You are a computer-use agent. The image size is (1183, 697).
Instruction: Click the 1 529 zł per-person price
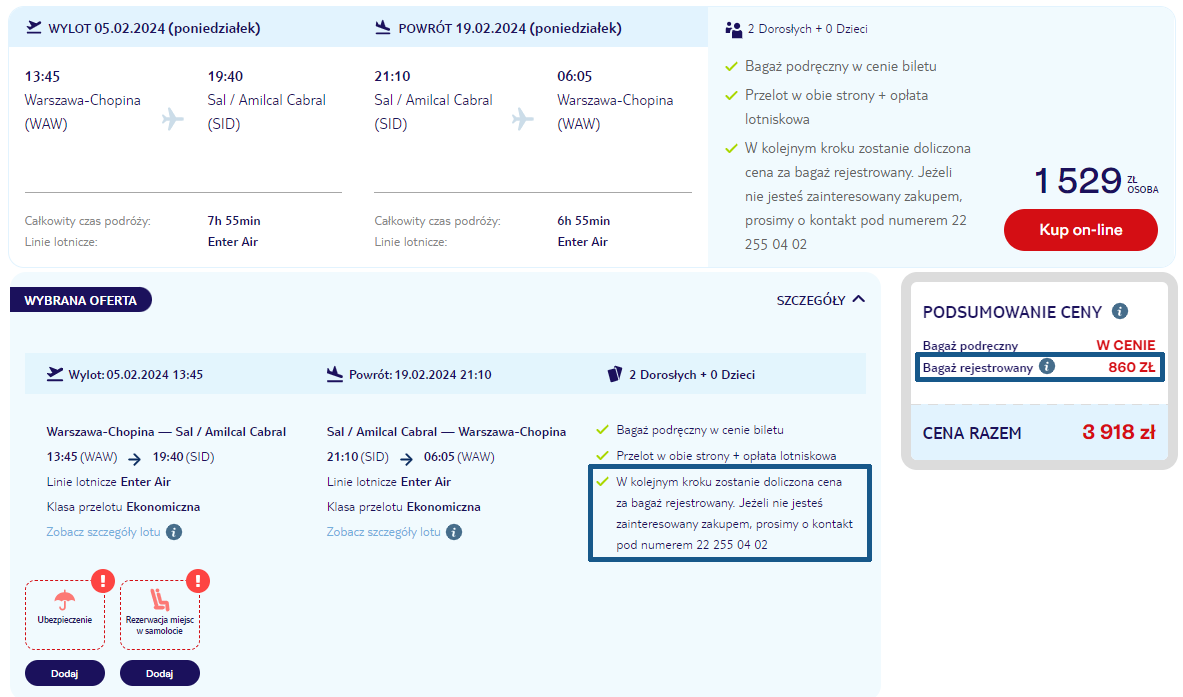(1078, 181)
